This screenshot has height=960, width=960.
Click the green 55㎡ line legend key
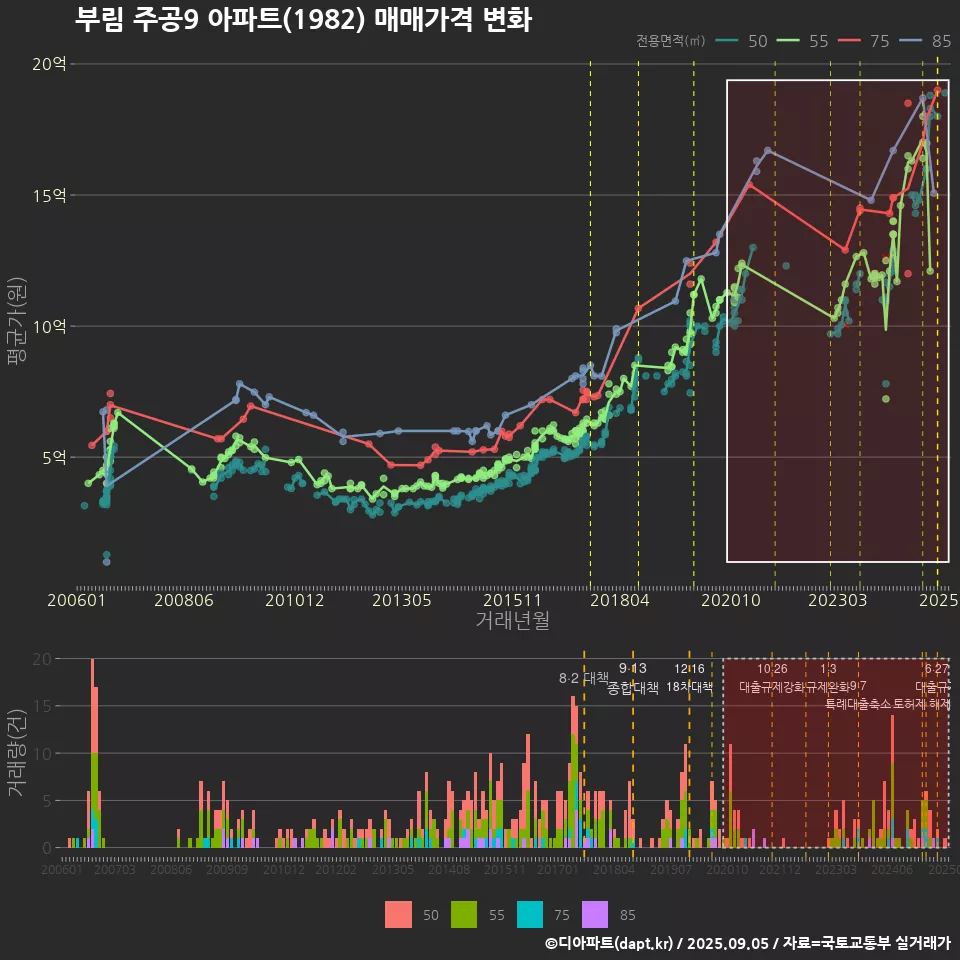789,41
